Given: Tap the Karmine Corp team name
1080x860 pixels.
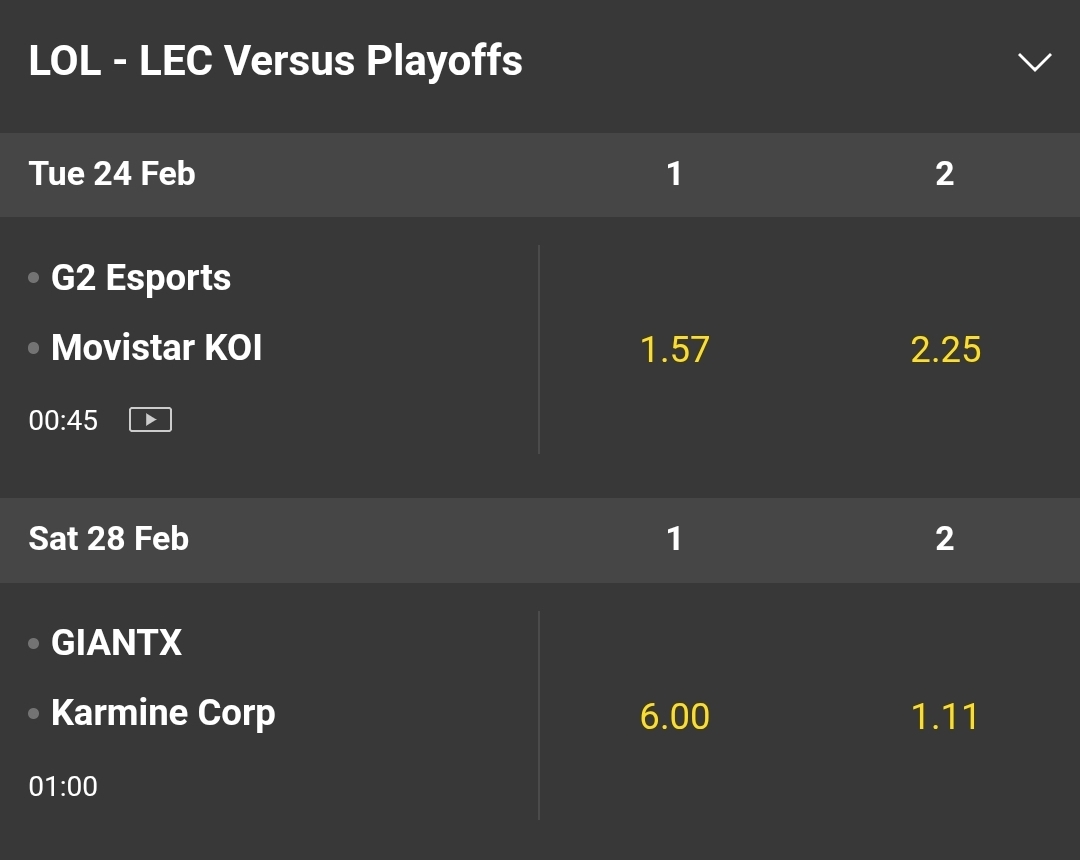Looking at the screenshot, I should click(163, 713).
